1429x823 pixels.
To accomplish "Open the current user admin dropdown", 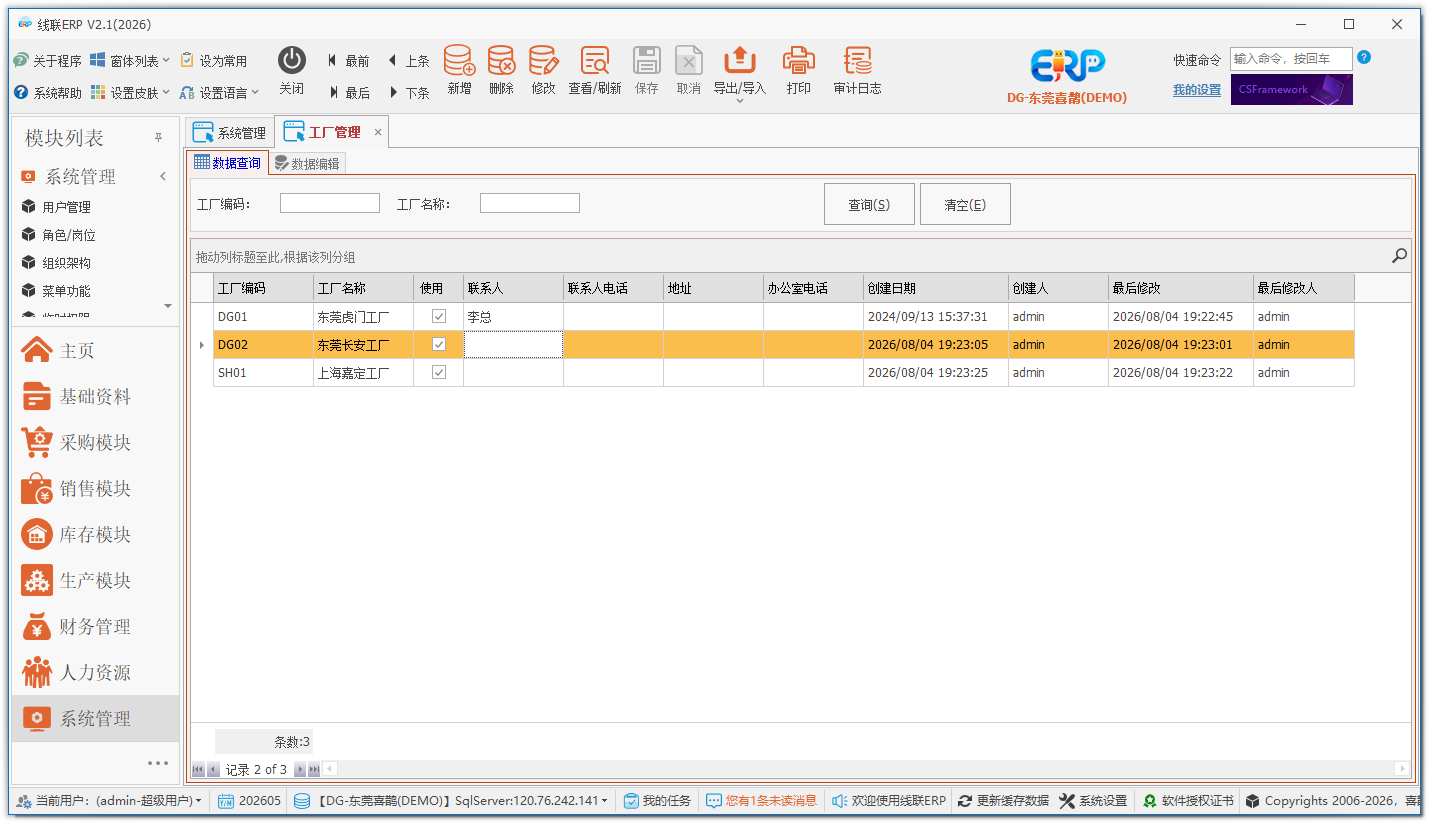I will pyautogui.click(x=109, y=801).
